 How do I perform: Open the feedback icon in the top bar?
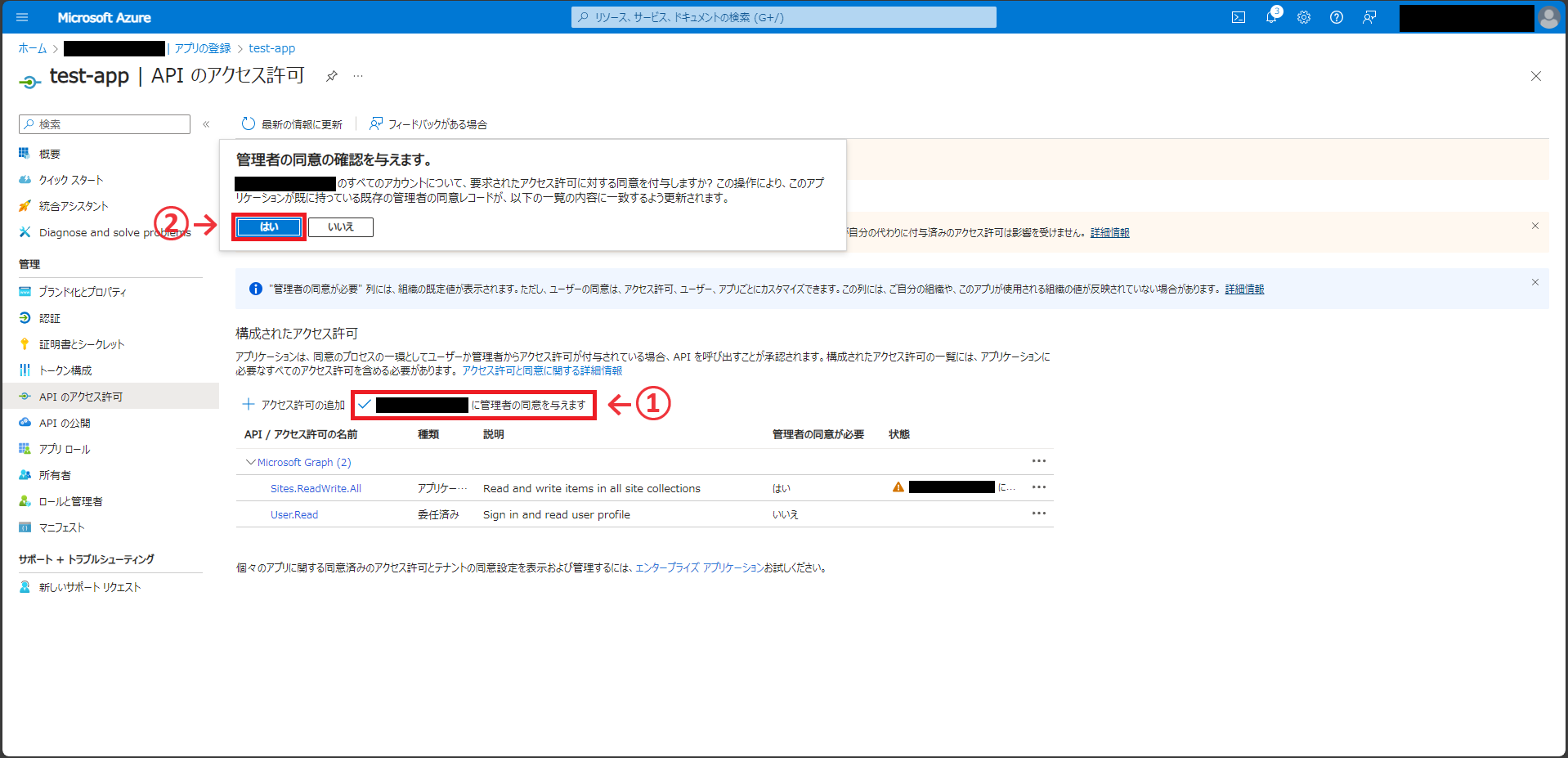click(1369, 17)
